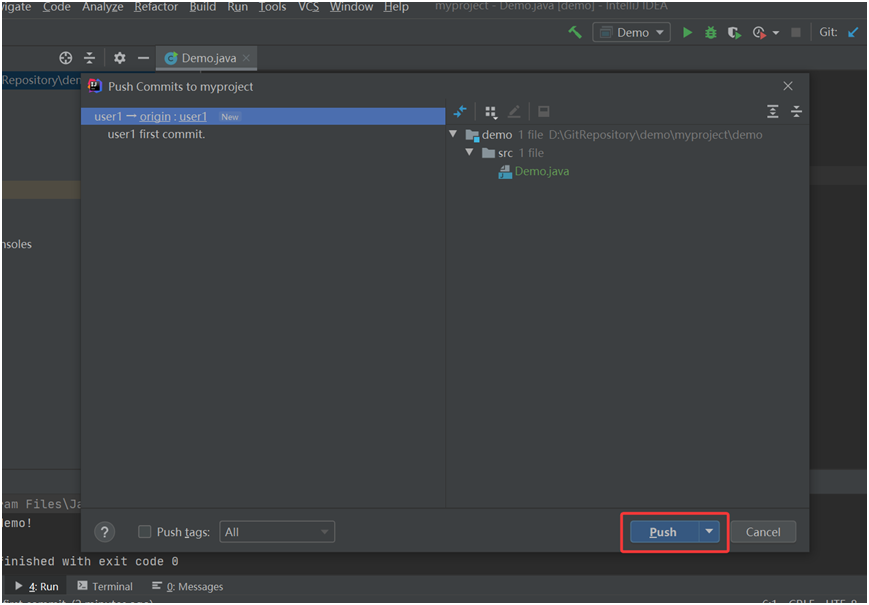Screen dimensions: 869x605
Task: Open the project panel settings gear
Action: coord(119,58)
